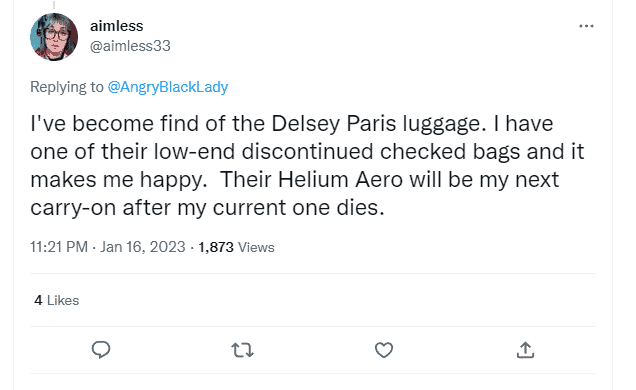Open aimless's profile avatar picture

click(54, 36)
